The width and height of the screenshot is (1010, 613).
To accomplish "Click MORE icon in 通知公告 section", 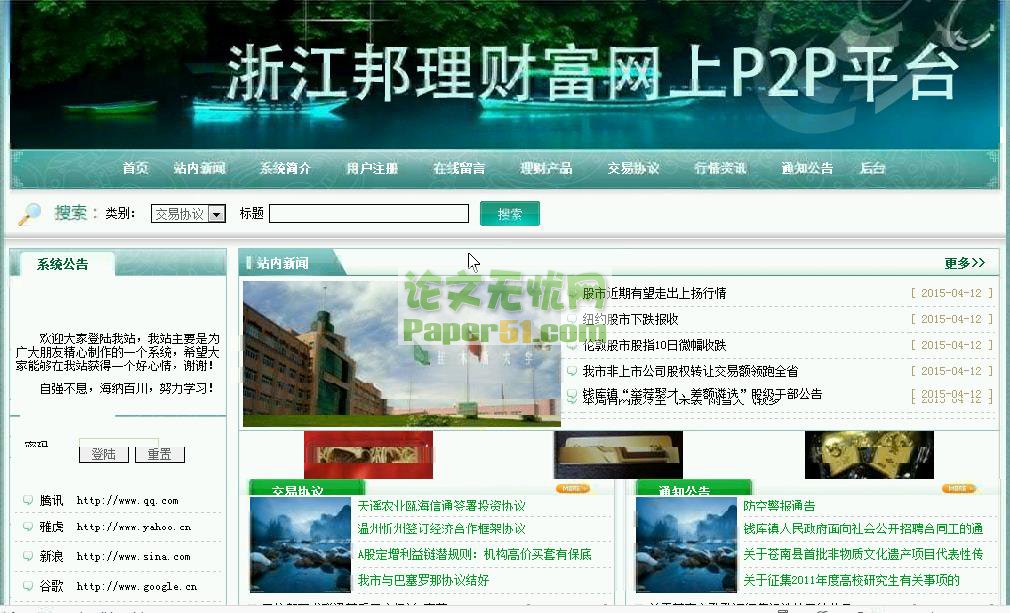I will point(957,489).
